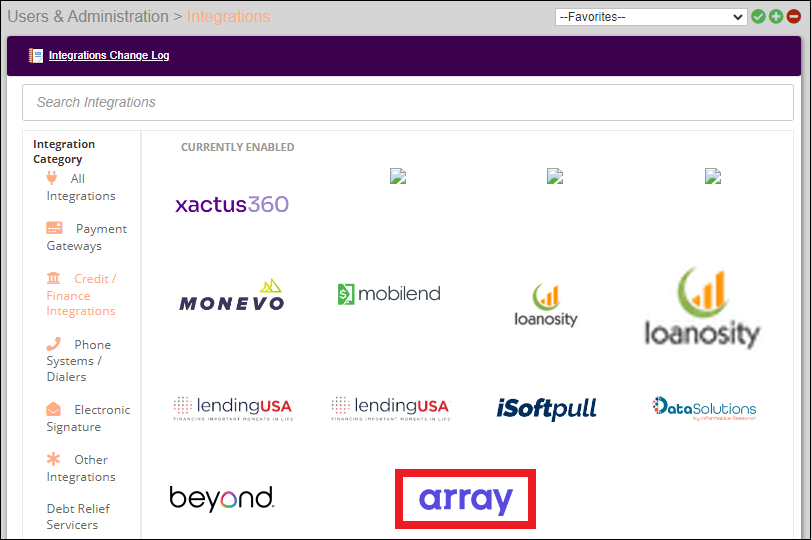Open the Monevo integration
This screenshot has height=540, width=812.
(x=232, y=295)
